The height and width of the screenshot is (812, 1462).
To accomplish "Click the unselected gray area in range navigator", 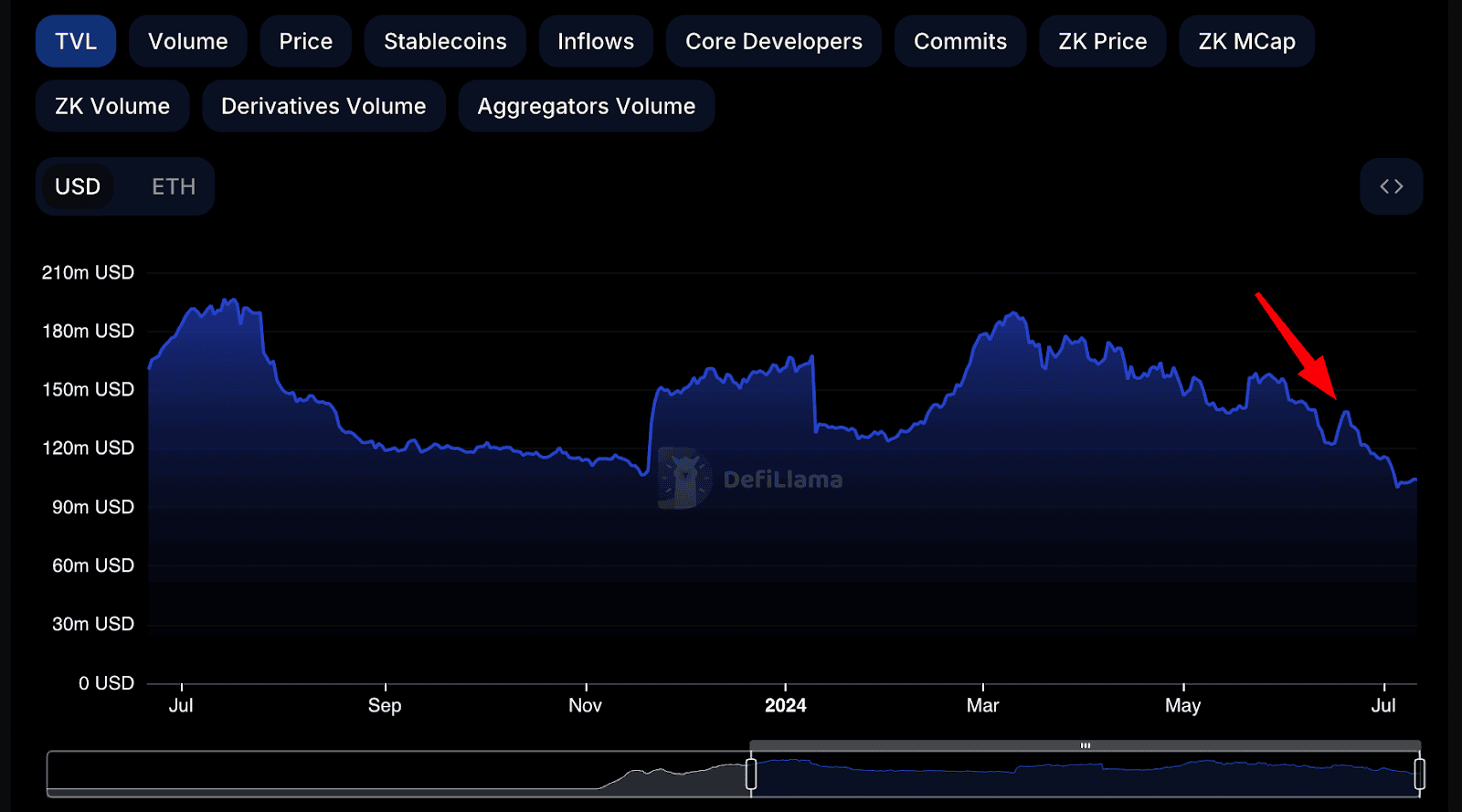I will coord(365,772).
